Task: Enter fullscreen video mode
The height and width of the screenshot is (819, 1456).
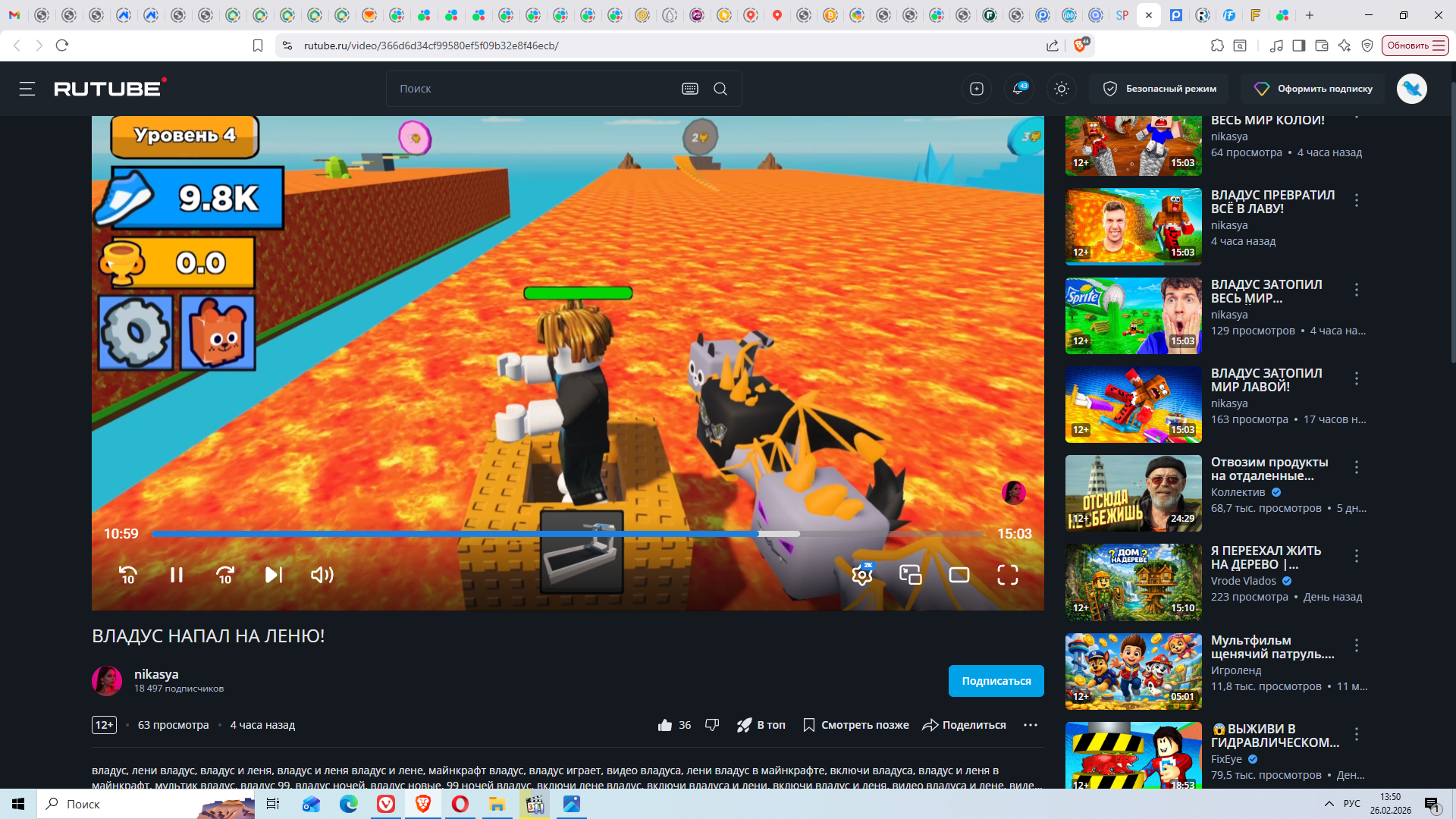Action: coord(1007,576)
